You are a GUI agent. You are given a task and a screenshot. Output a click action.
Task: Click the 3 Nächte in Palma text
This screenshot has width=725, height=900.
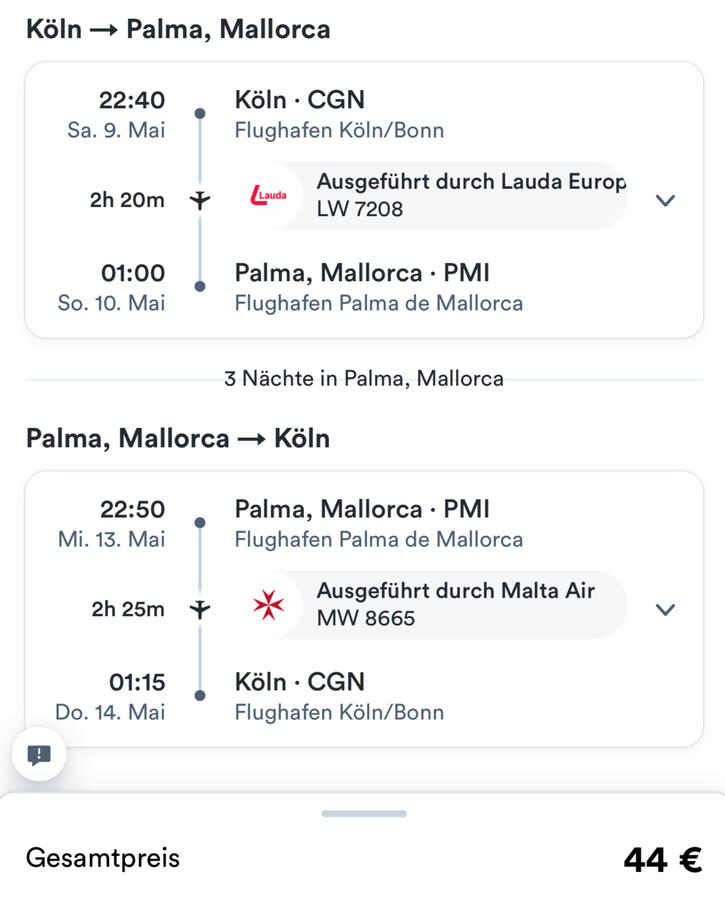(x=364, y=379)
